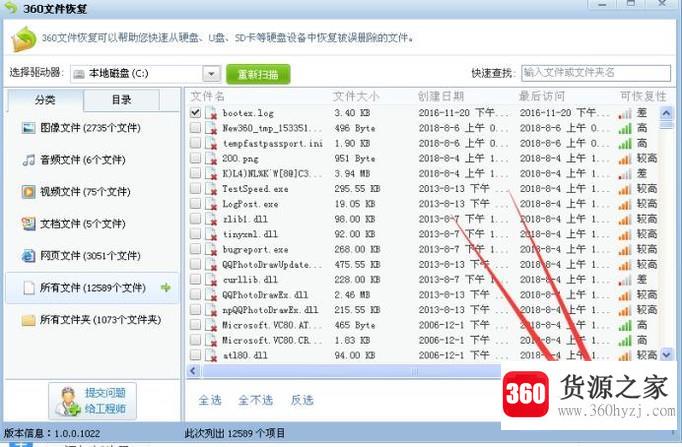Viewport: 682px width, 447px height.
Task: Check the TestSpeed.exe checkbox
Action: point(195,188)
